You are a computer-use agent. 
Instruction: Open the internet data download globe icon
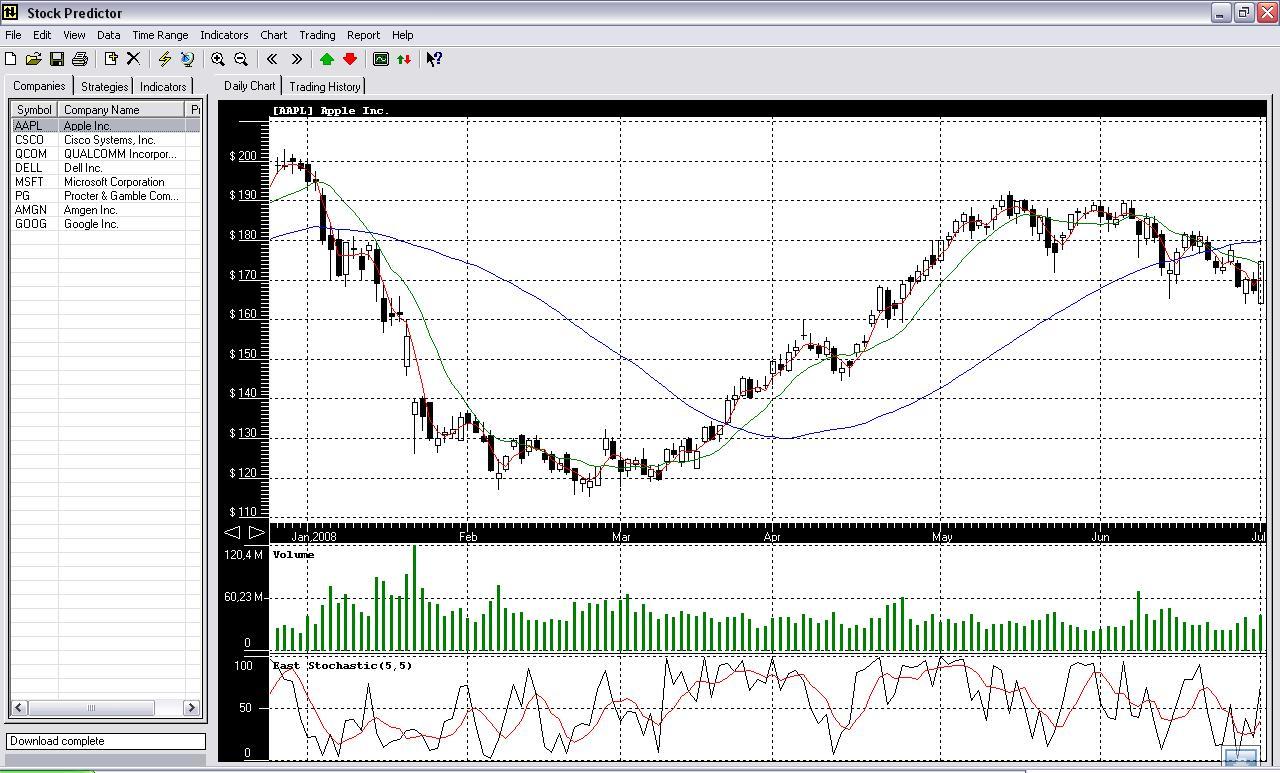[x=187, y=59]
